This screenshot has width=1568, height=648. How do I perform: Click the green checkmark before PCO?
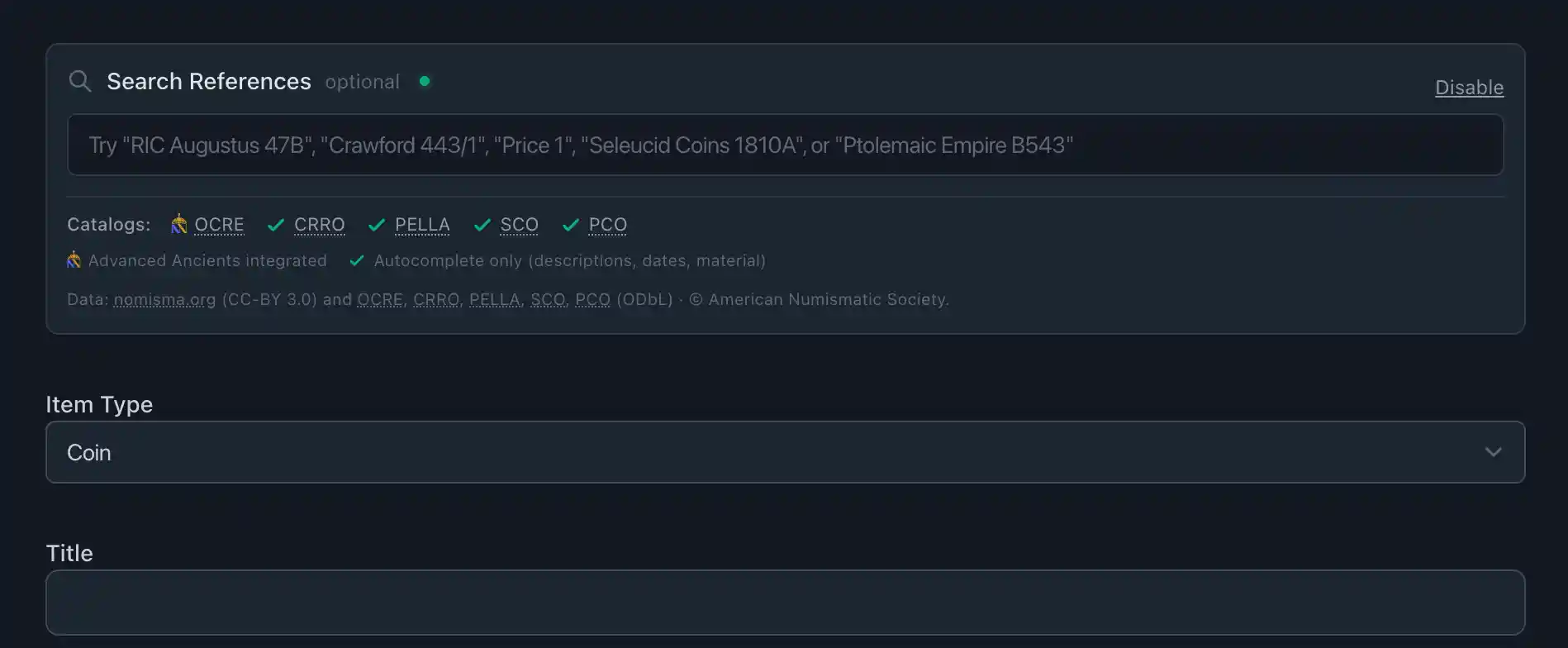click(x=570, y=225)
